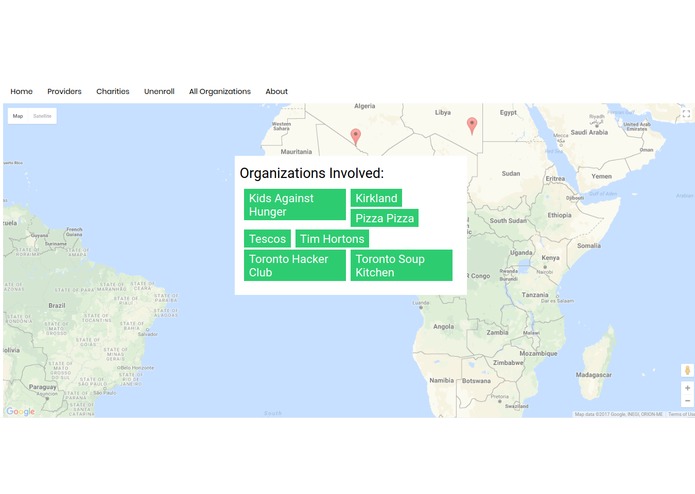Open All Organizations page
695x494 pixels.
220,91
